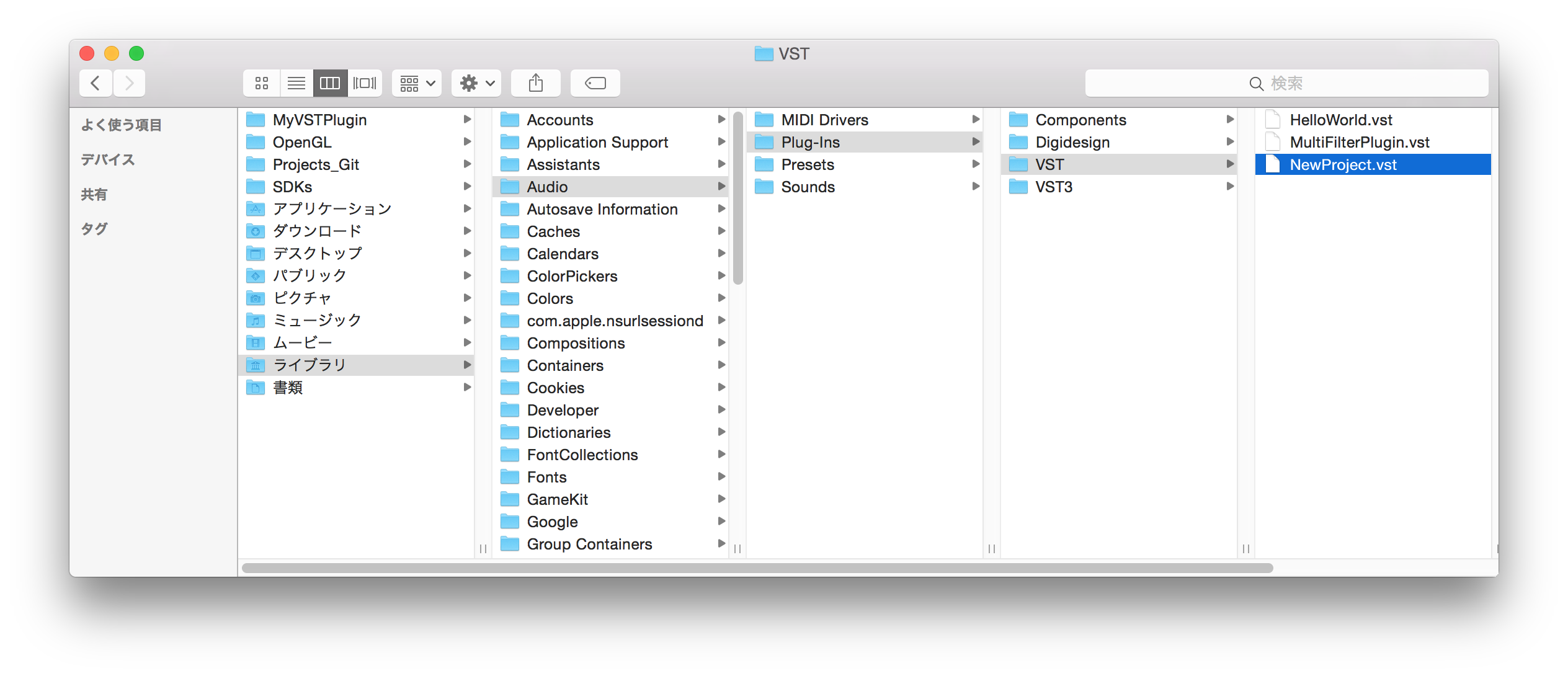Switch to Cover Flow view

pyautogui.click(x=365, y=82)
